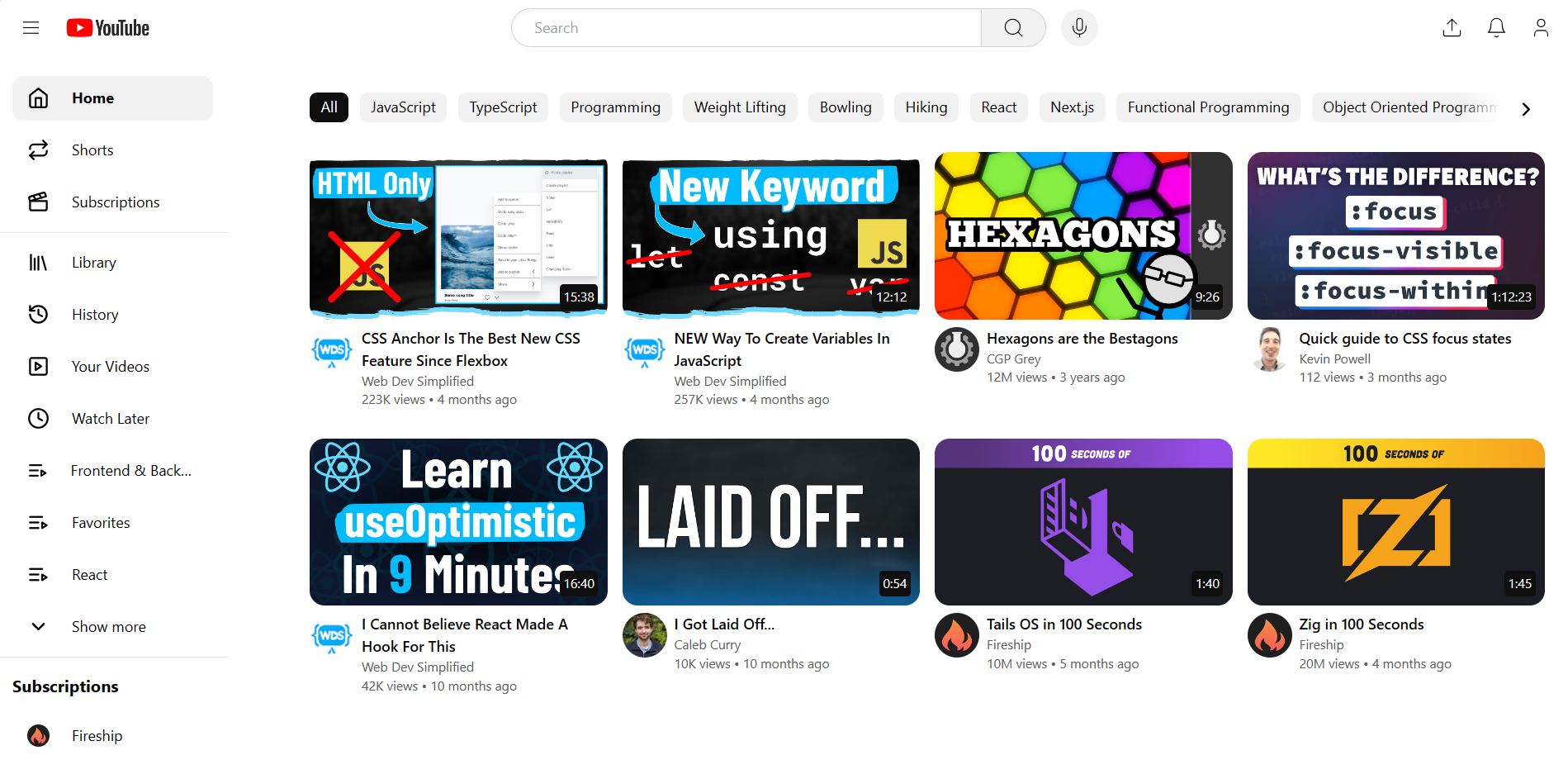Screen dimensions: 1568x774
Task: Click Caleb Curry channel name
Action: coord(708,645)
